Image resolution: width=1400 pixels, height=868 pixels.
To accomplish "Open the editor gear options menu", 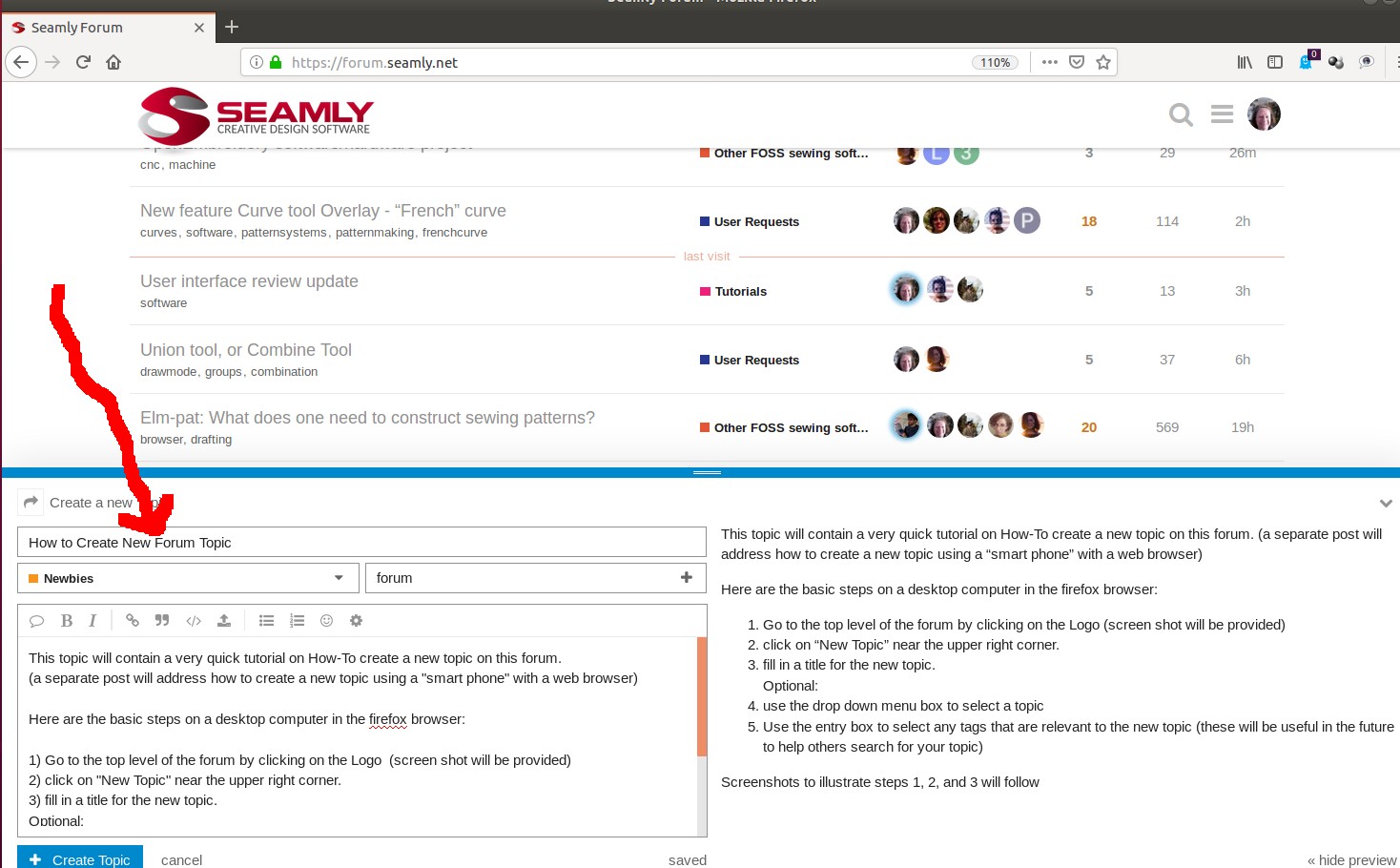I will tap(356, 621).
